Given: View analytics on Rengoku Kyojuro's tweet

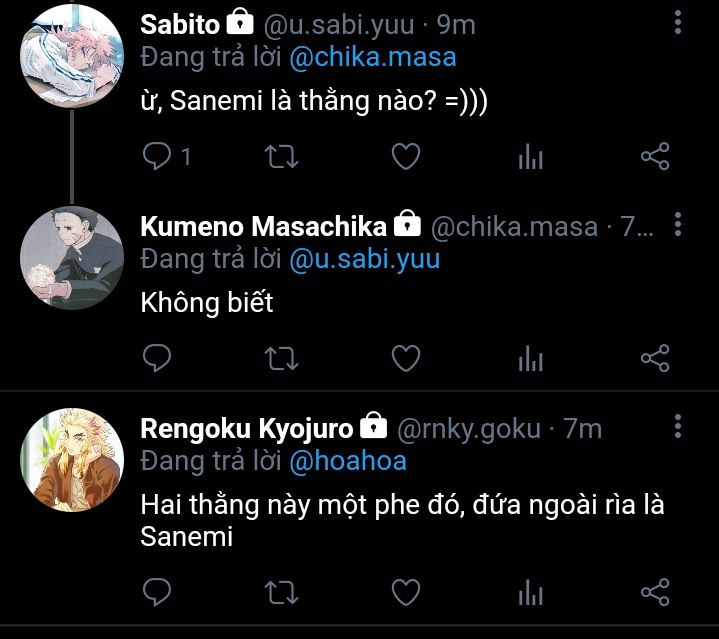Looking at the screenshot, I should point(530,593).
